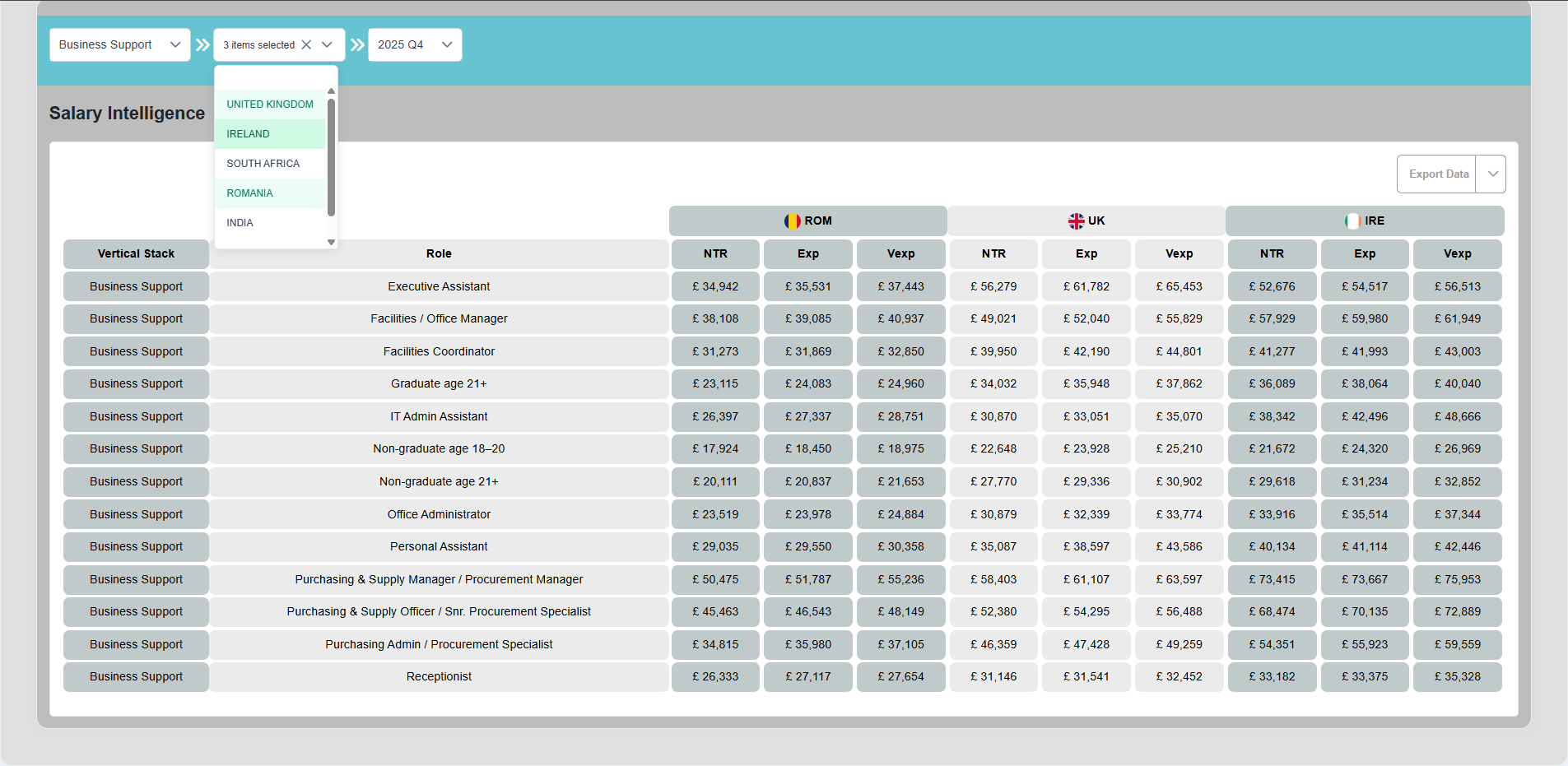Click Business Support cell in Receptionist row
The image size is (1568, 766).
click(x=136, y=677)
